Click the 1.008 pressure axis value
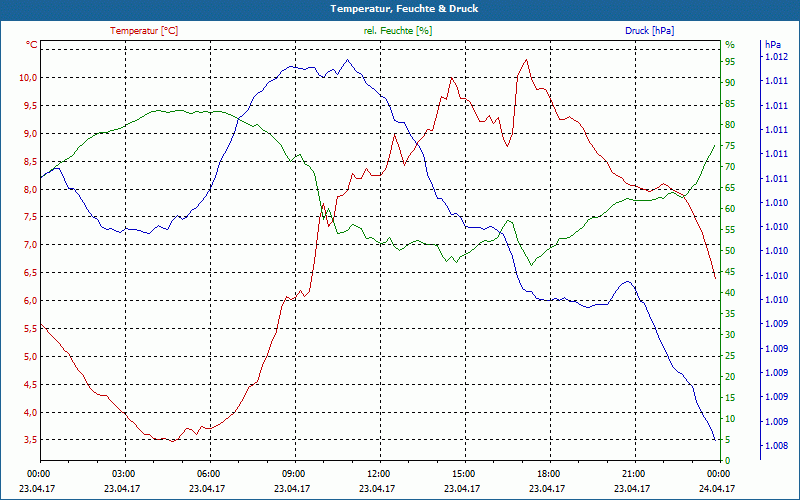 [x=776, y=446]
